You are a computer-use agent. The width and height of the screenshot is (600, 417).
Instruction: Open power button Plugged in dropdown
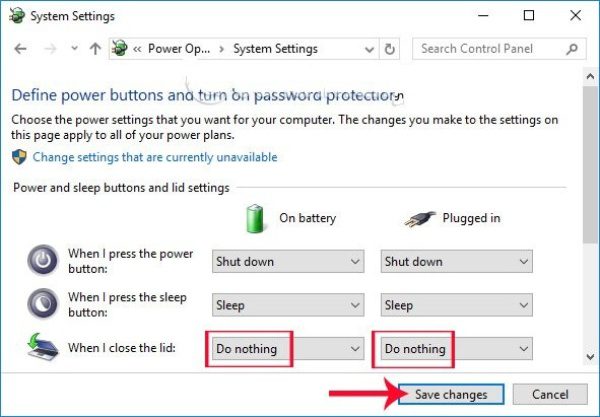click(x=457, y=262)
